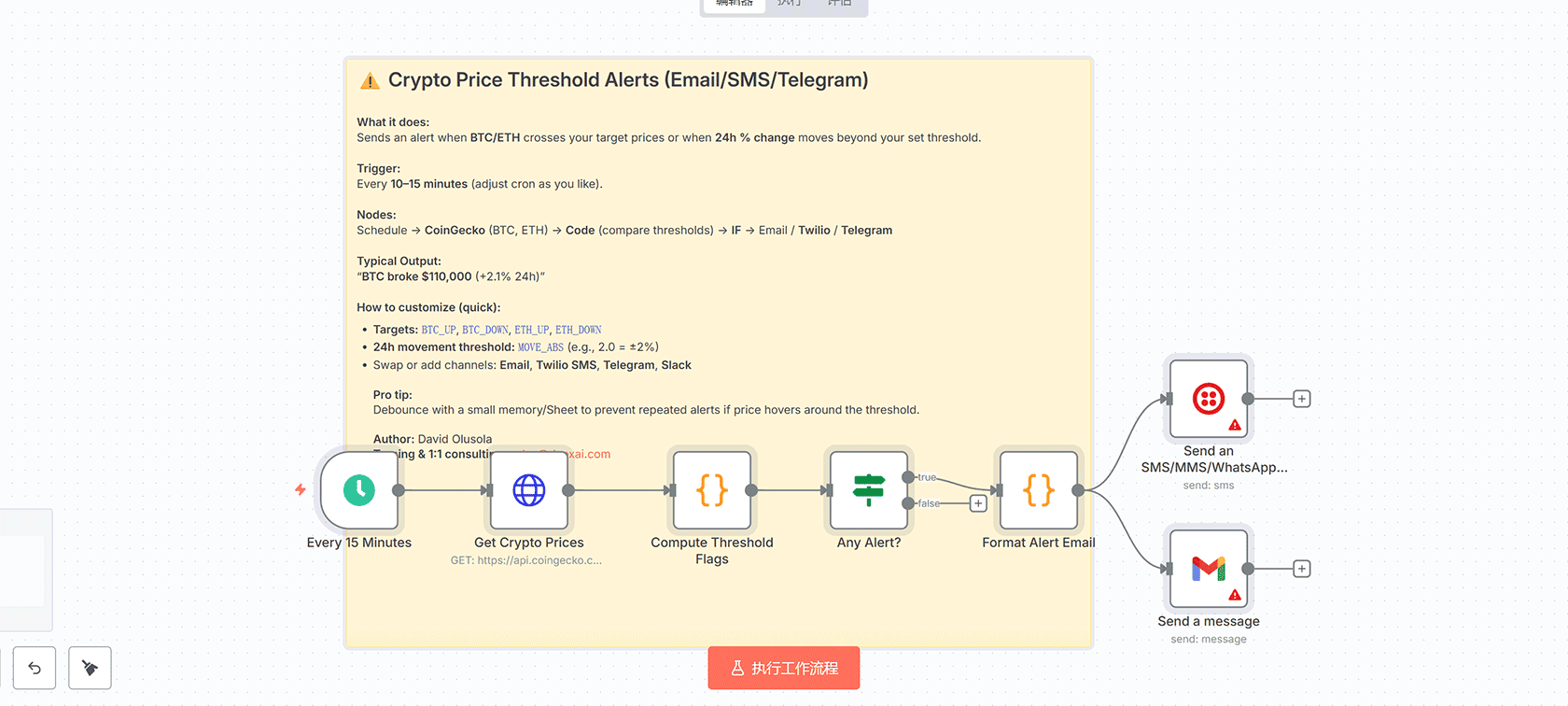Click the red lightning trigger icon
This screenshot has width=1568, height=706.
301,489
